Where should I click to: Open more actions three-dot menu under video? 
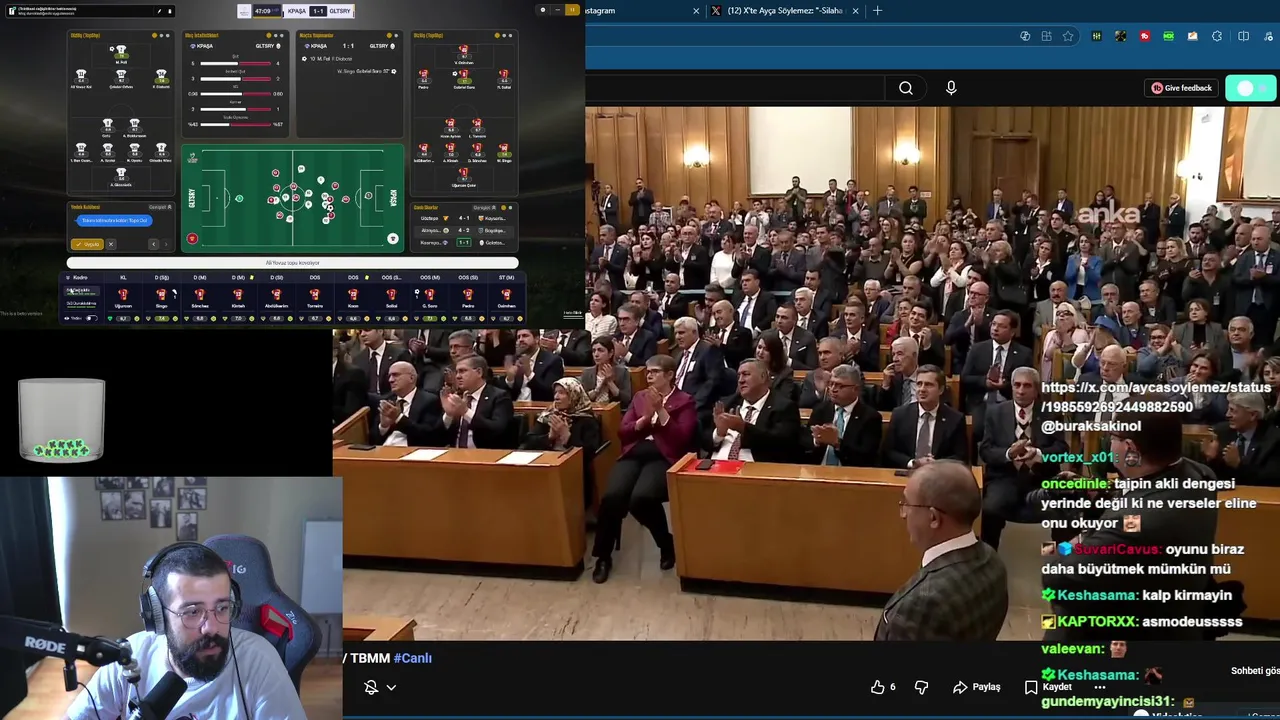[1100, 688]
